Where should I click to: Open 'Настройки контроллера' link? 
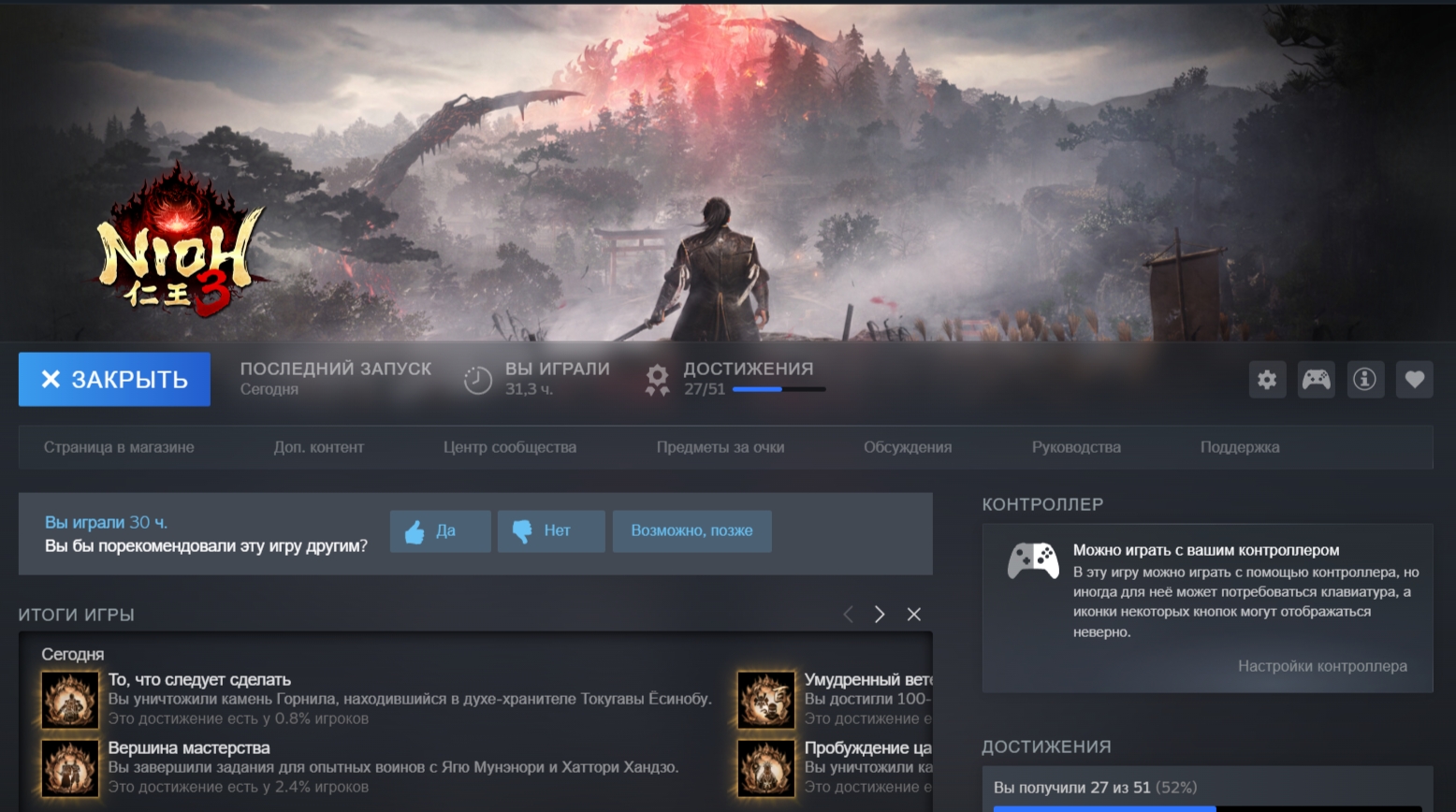(x=1322, y=666)
